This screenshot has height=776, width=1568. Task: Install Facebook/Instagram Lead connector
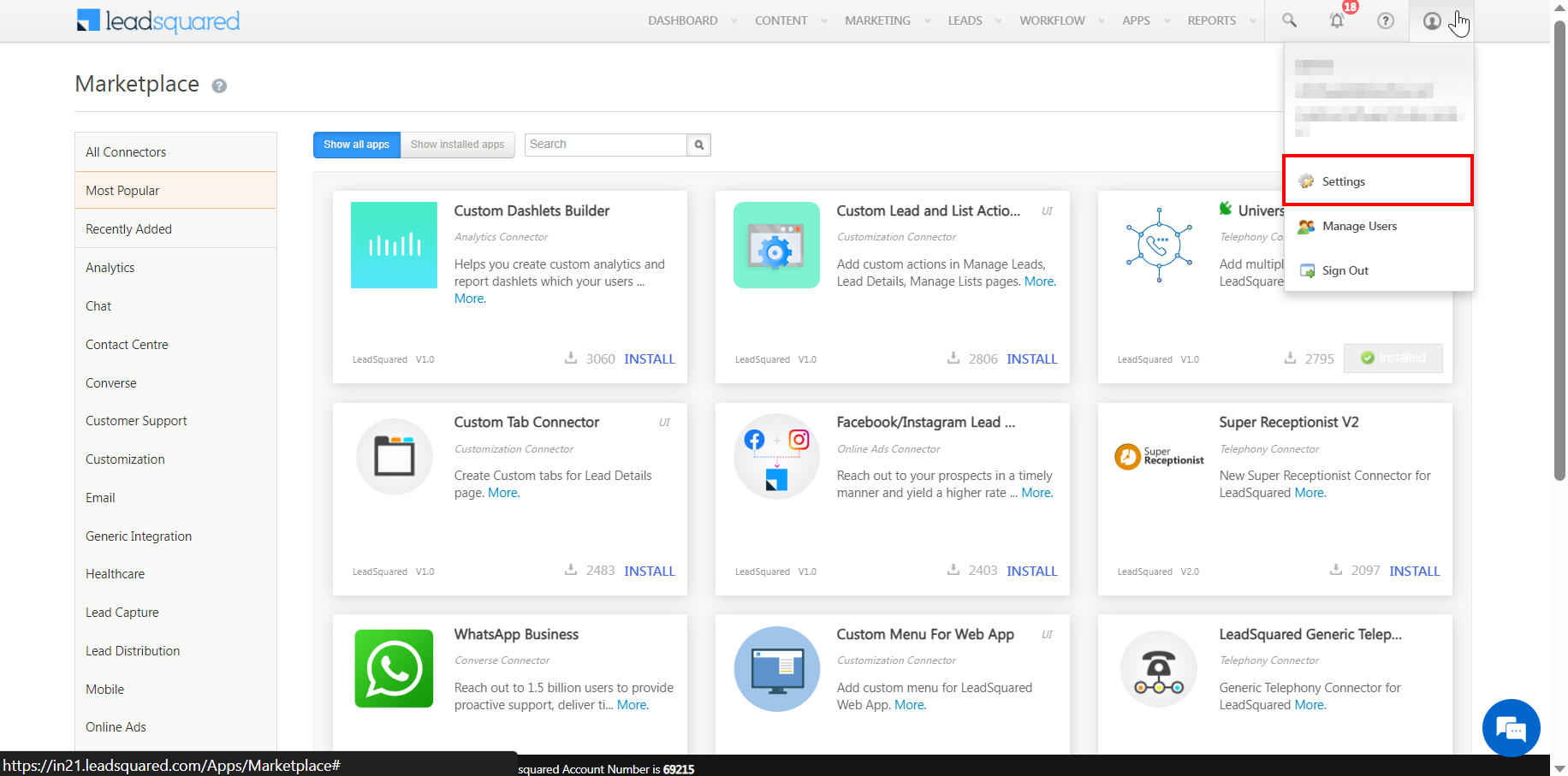tap(1032, 571)
